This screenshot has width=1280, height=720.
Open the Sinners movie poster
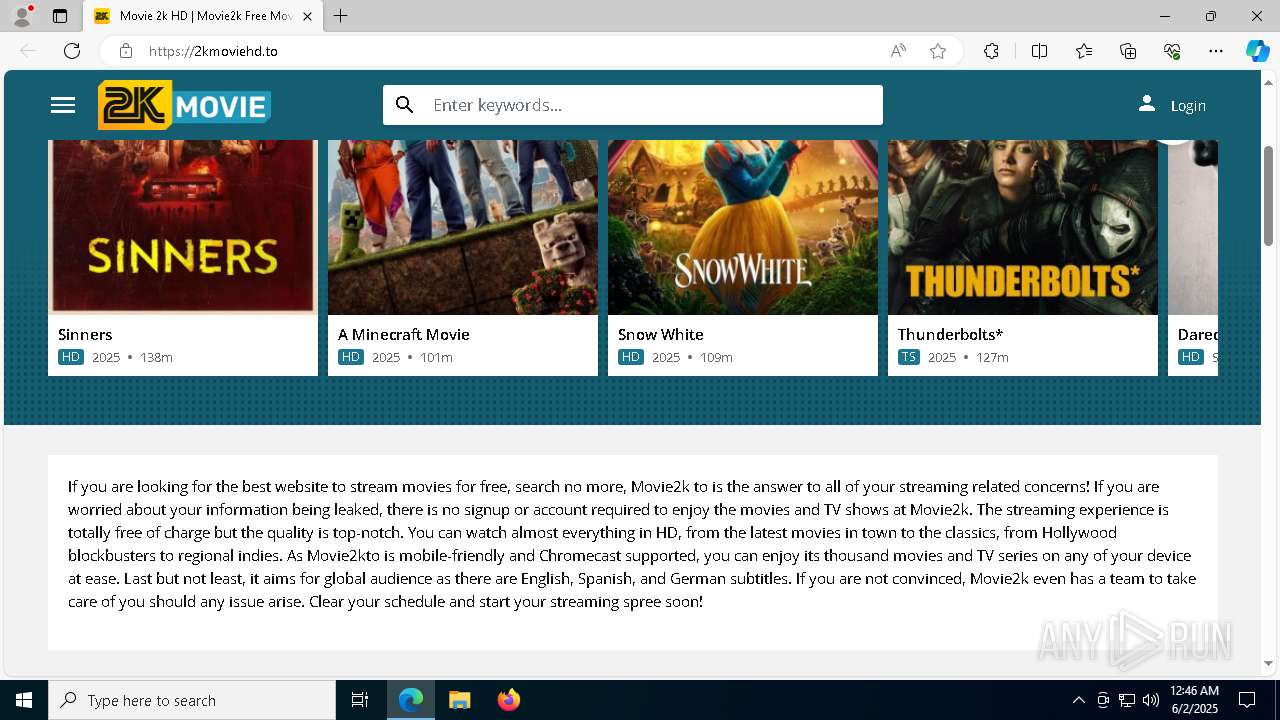(x=183, y=227)
